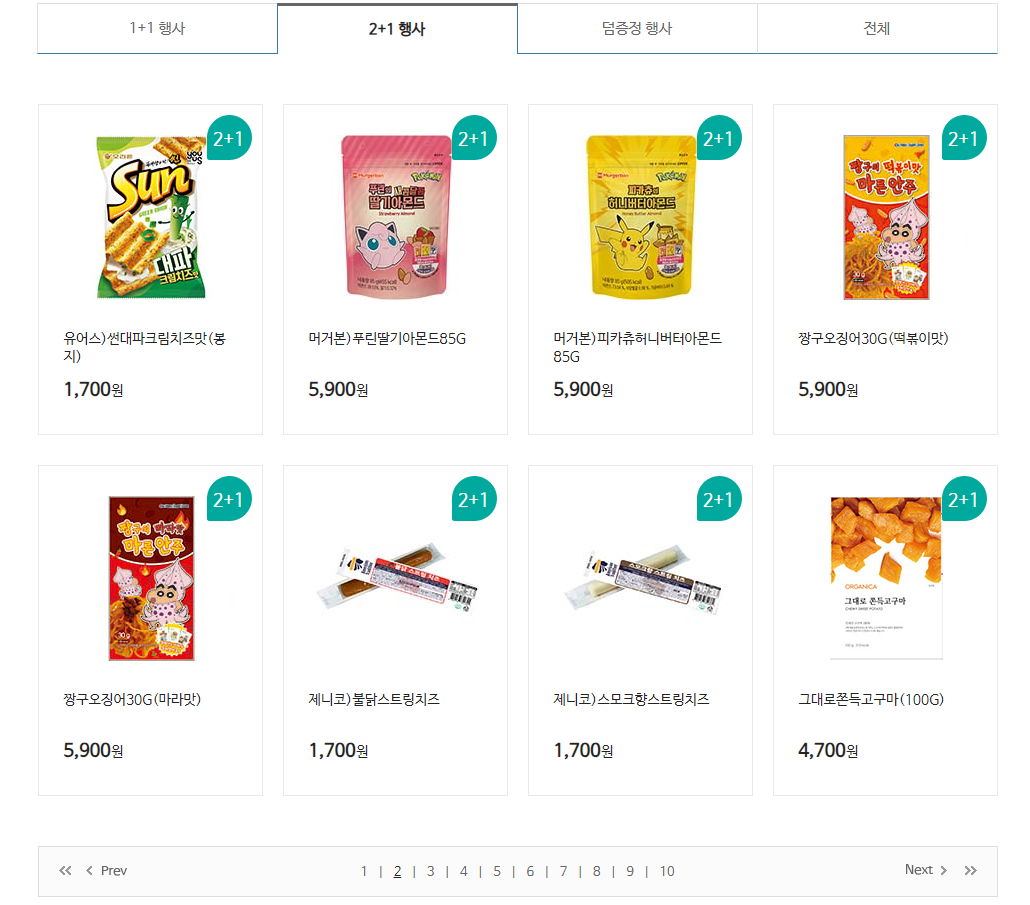Image resolution: width=1030 pixels, height=905 pixels.
Task: Click 짱구오징어30G(마라맛) product name
Action: click(132, 699)
